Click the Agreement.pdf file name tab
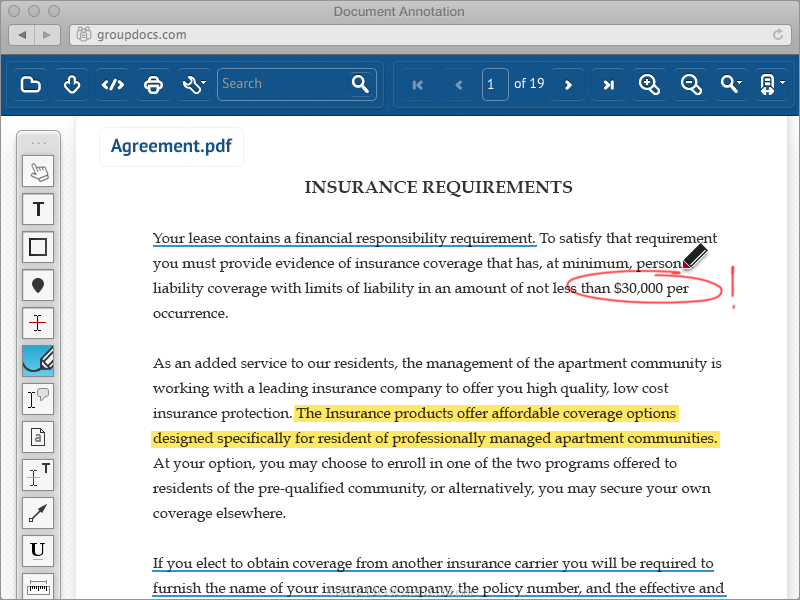 coord(171,146)
